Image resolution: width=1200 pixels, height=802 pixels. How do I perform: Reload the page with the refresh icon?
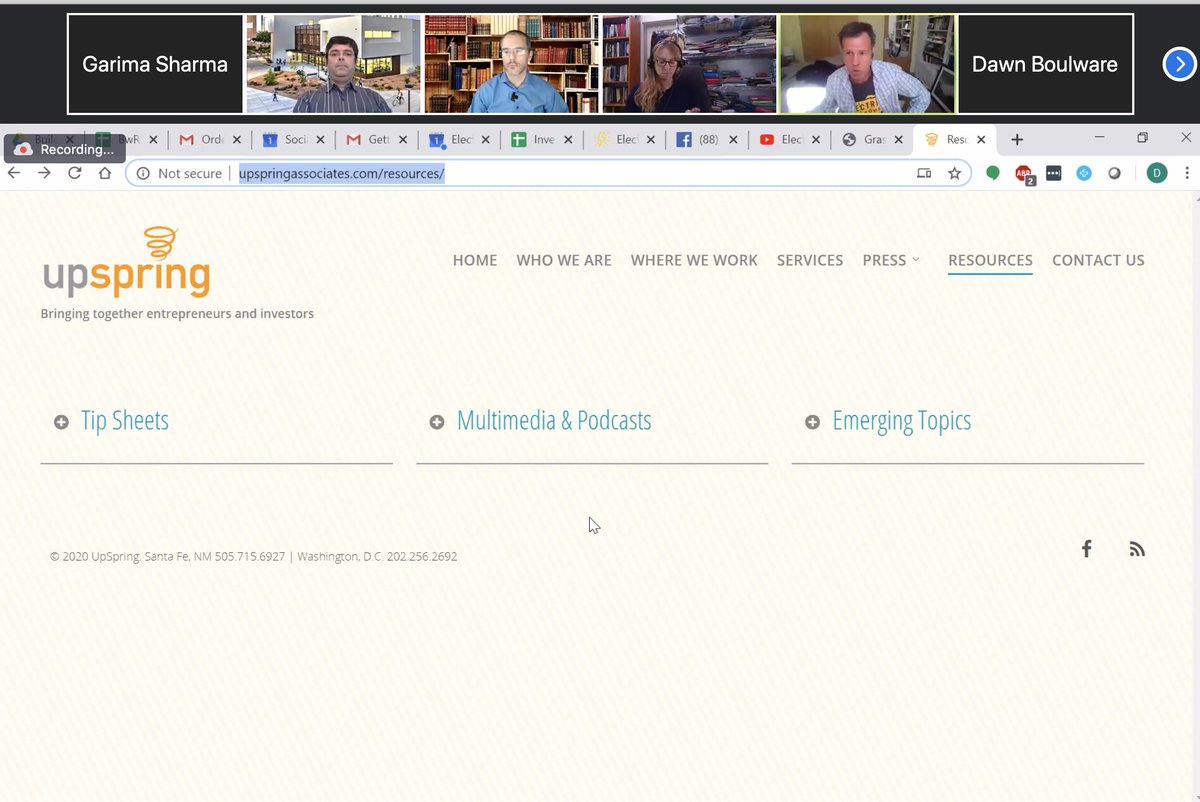coord(74,173)
